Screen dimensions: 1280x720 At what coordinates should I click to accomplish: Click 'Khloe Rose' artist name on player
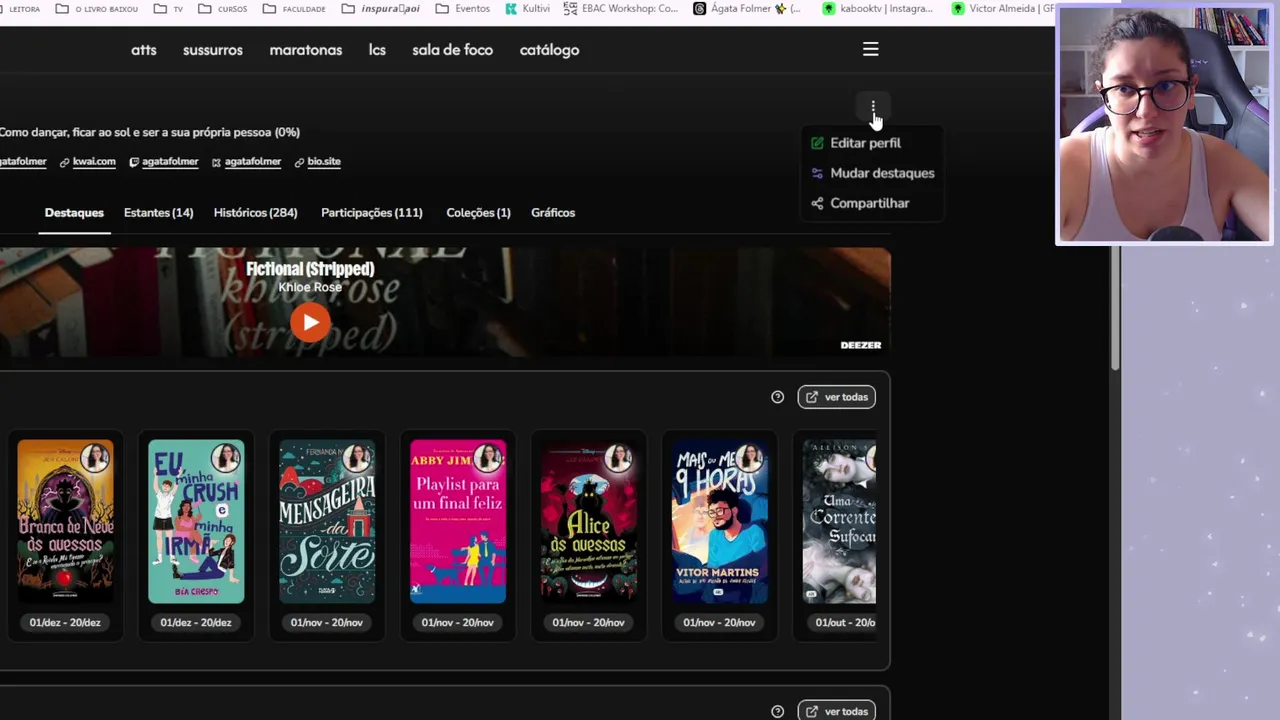point(310,287)
